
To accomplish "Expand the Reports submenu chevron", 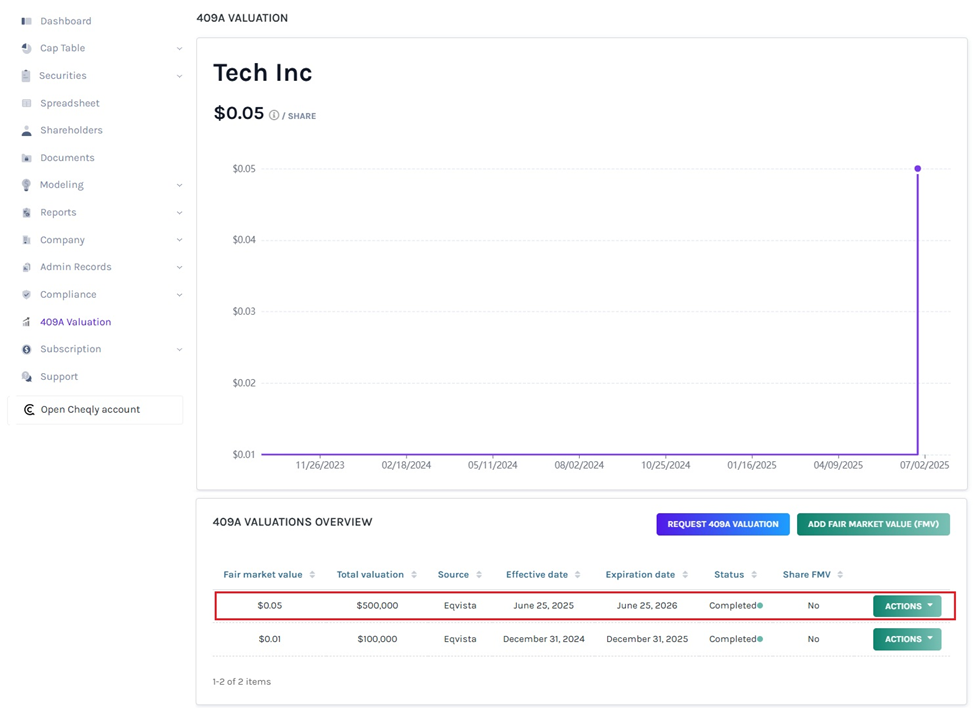I will (180, 213).
